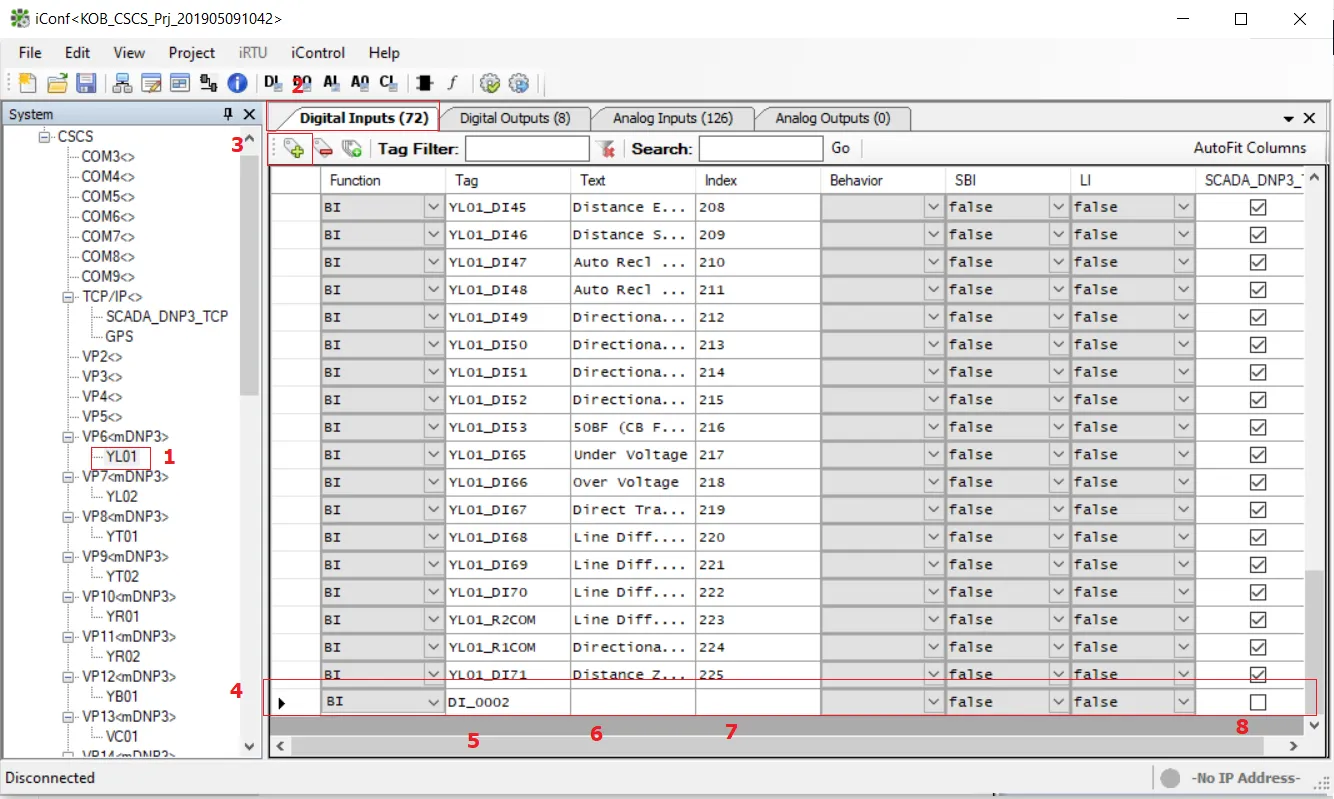
Task: Click the Tag Filter input field
Action: coord(527,148)
